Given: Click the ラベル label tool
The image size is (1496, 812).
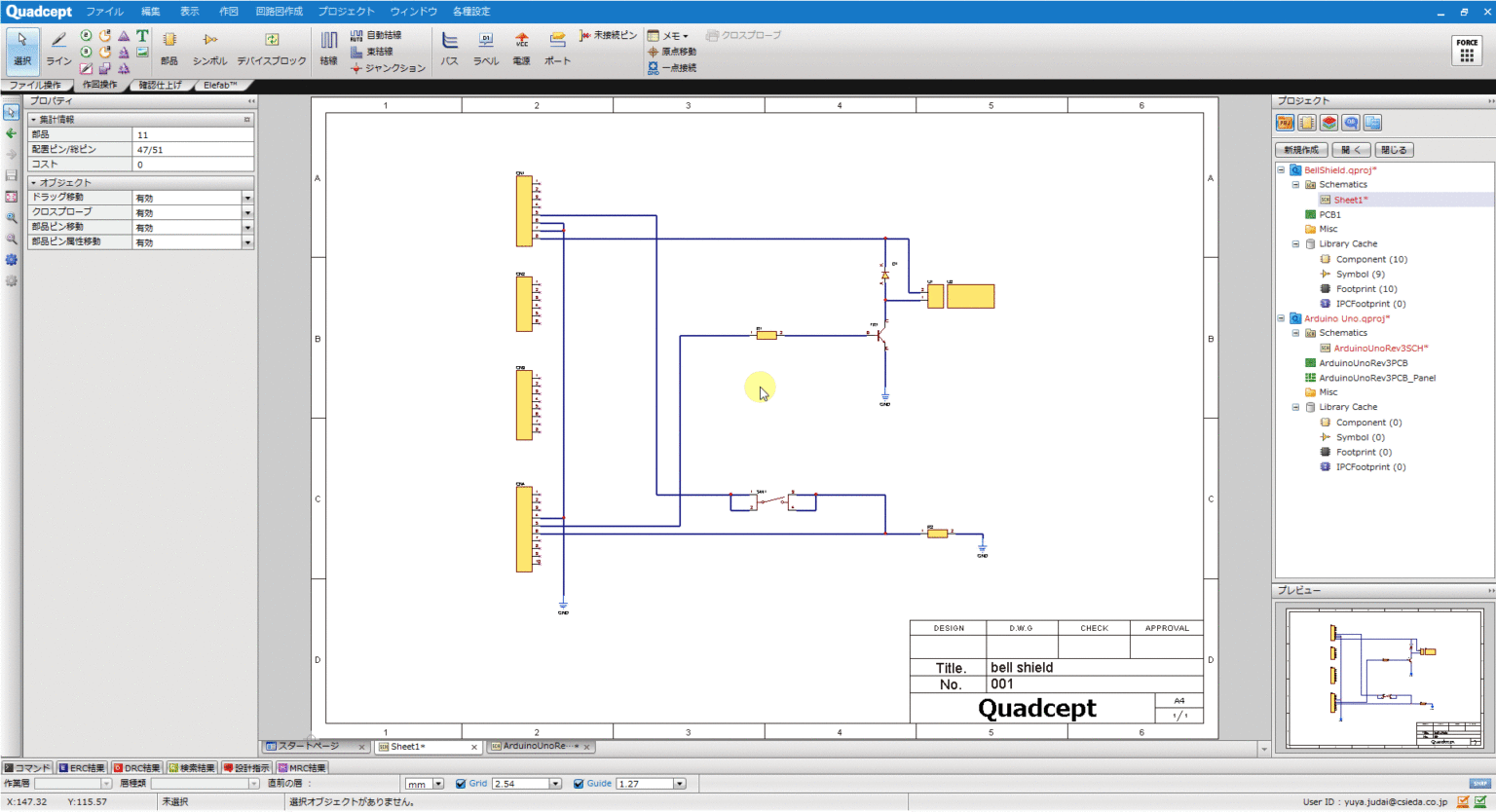Looking at the screenshot, I should point(485,48).
